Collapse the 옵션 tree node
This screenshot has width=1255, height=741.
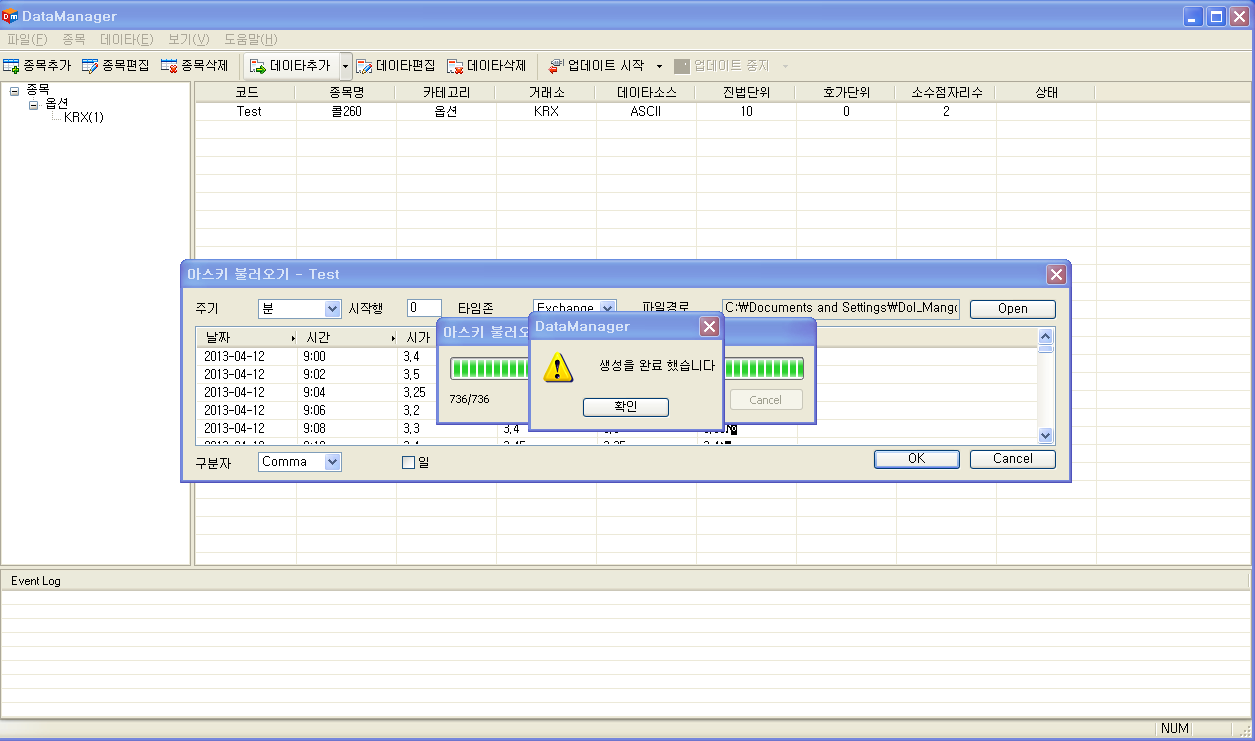[x=33, y=104]
